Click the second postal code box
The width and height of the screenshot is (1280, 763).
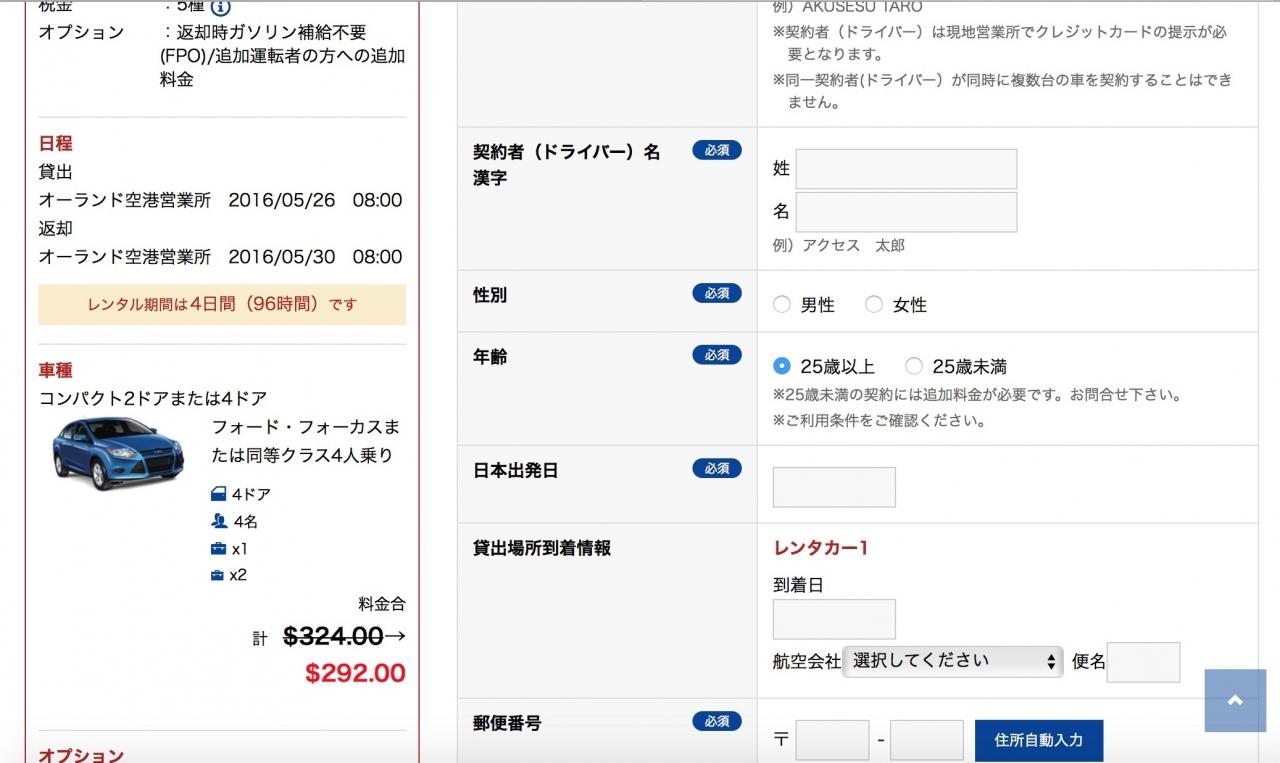coord(926,740)
